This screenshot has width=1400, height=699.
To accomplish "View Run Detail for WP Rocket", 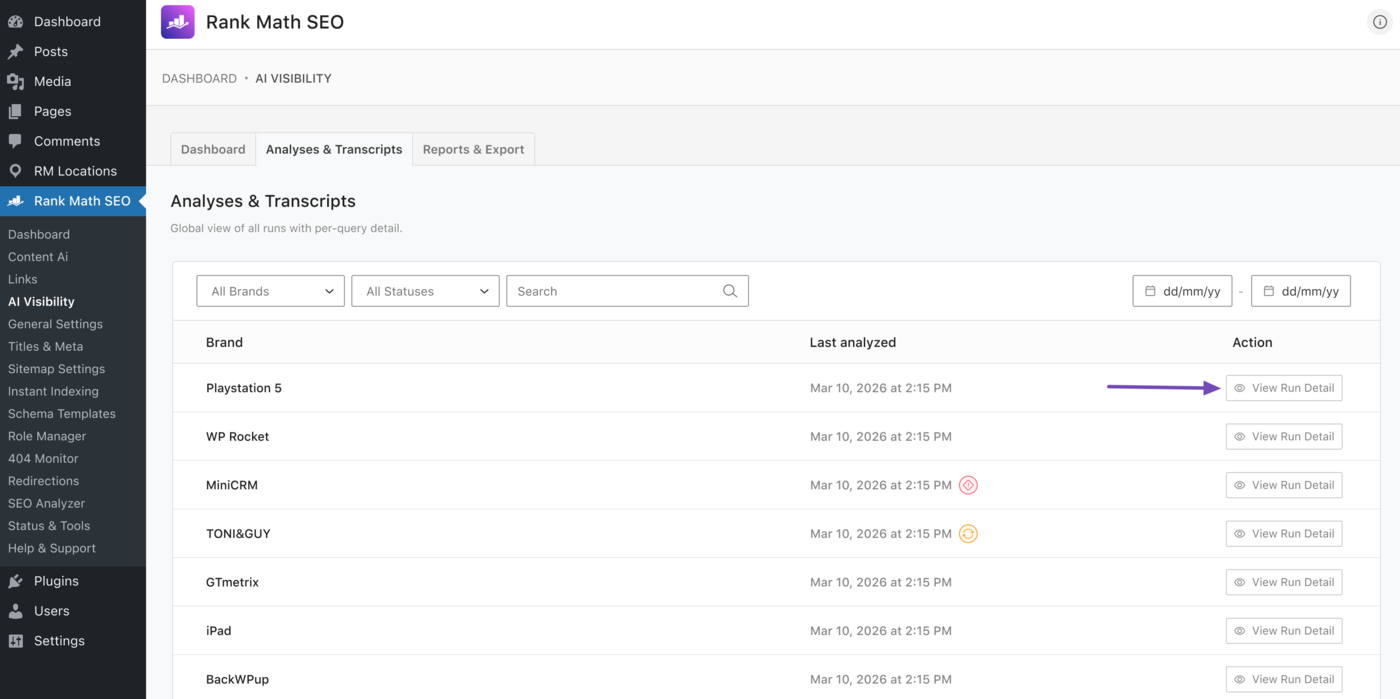I will (x=1284, y=437).
